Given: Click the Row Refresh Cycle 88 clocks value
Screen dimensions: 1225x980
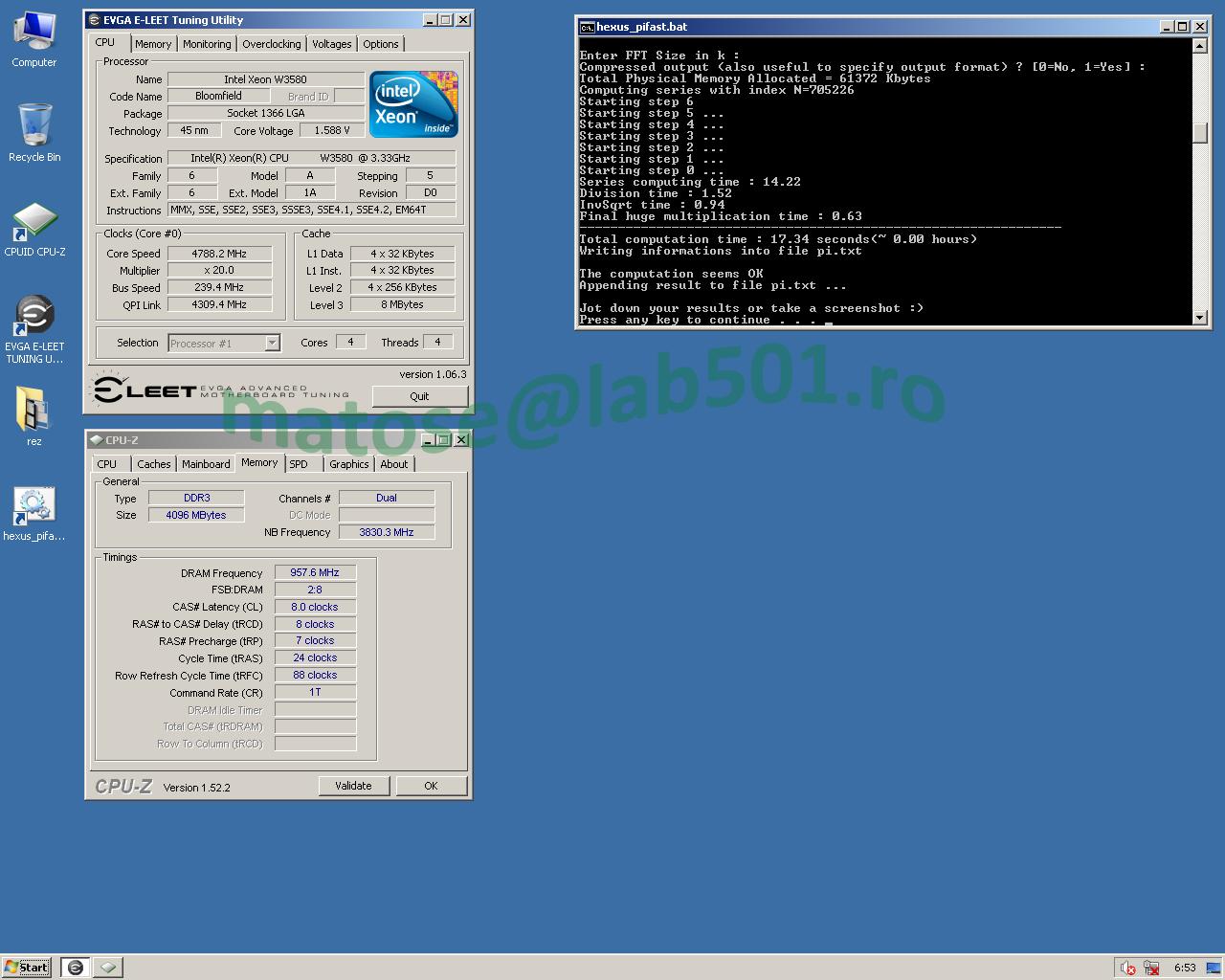Looking at the screenshot, I should [315, 675].
